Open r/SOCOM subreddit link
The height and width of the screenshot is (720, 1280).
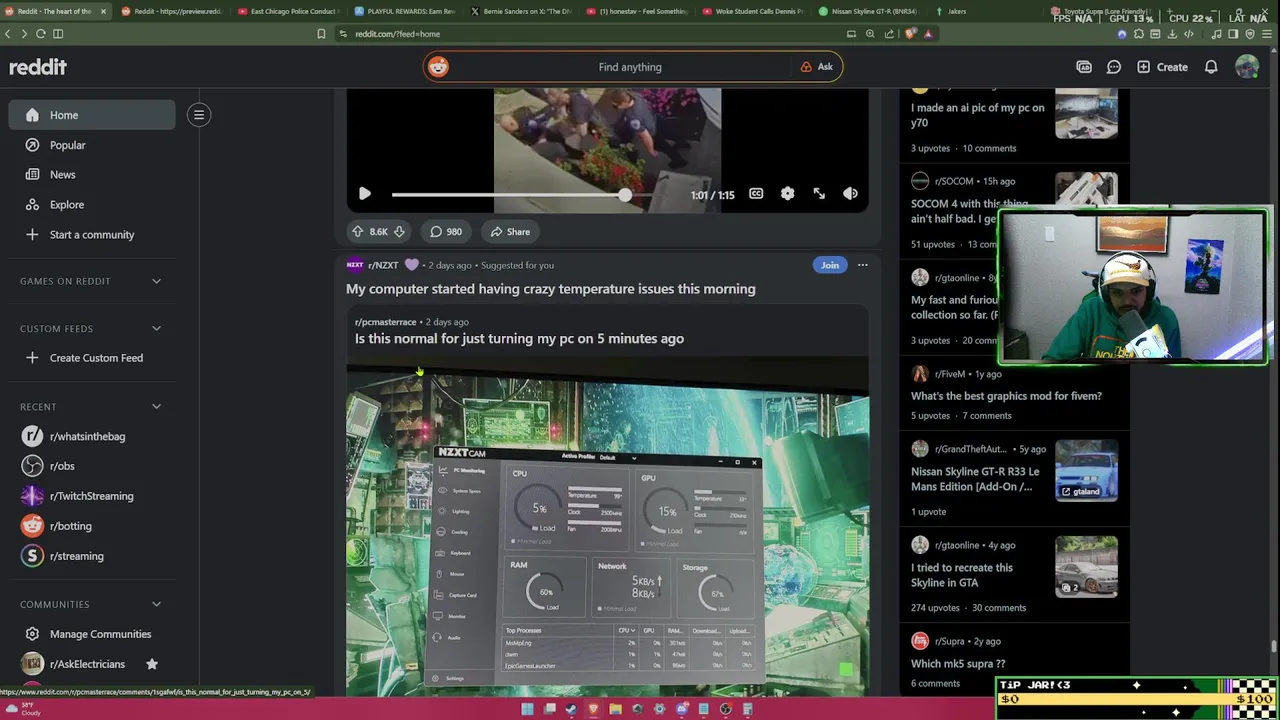(x=954, y=181)
